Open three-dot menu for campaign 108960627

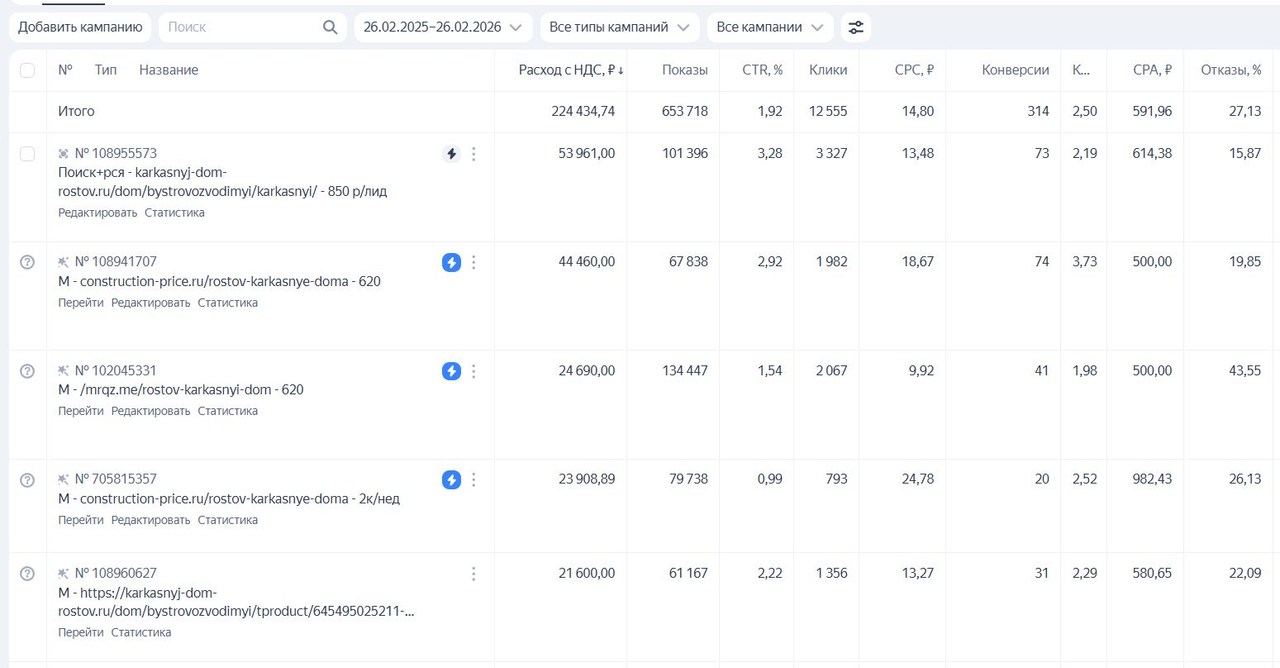click(x=474, y=574)
